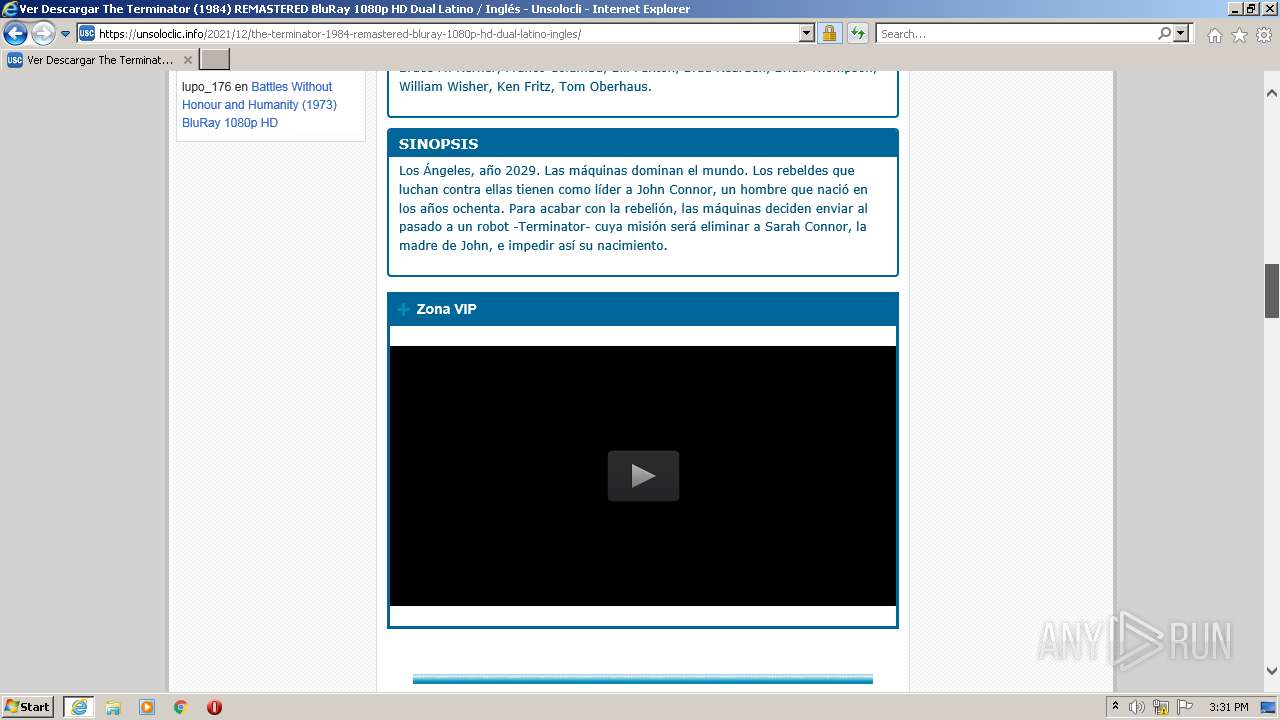
Task: Click the address bar URL field
Action: click(447, 34)
